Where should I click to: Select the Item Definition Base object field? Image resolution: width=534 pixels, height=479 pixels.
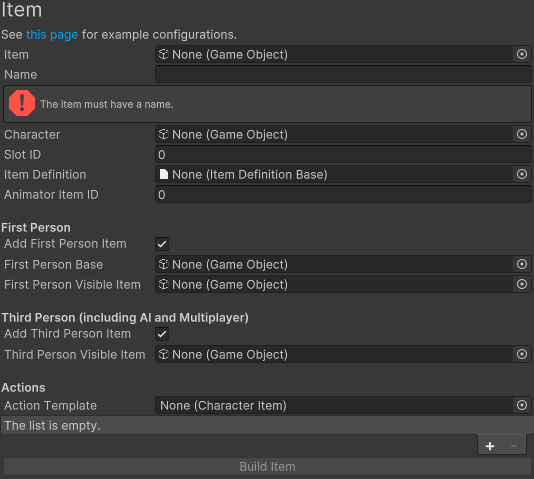(334, 174)
